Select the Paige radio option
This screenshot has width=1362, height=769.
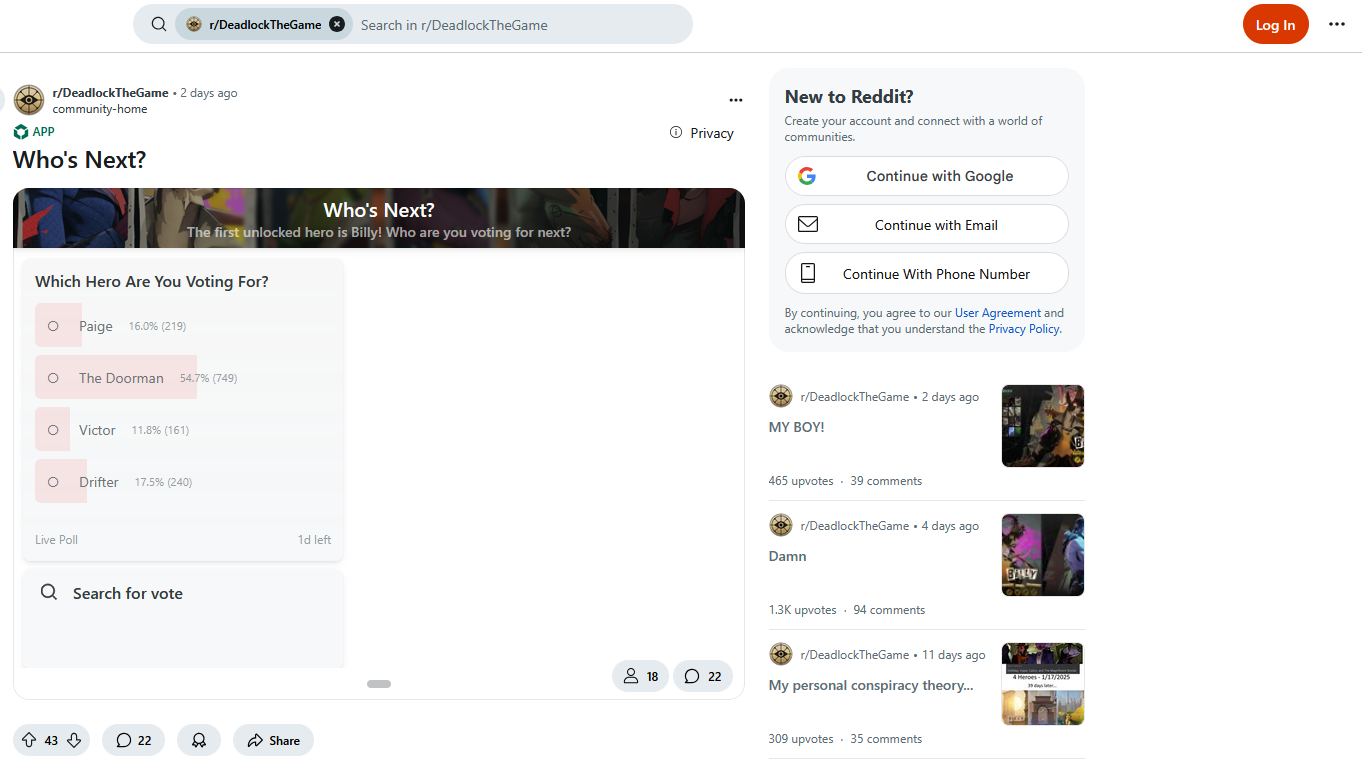pyautogui.click(x=54, y=326)
